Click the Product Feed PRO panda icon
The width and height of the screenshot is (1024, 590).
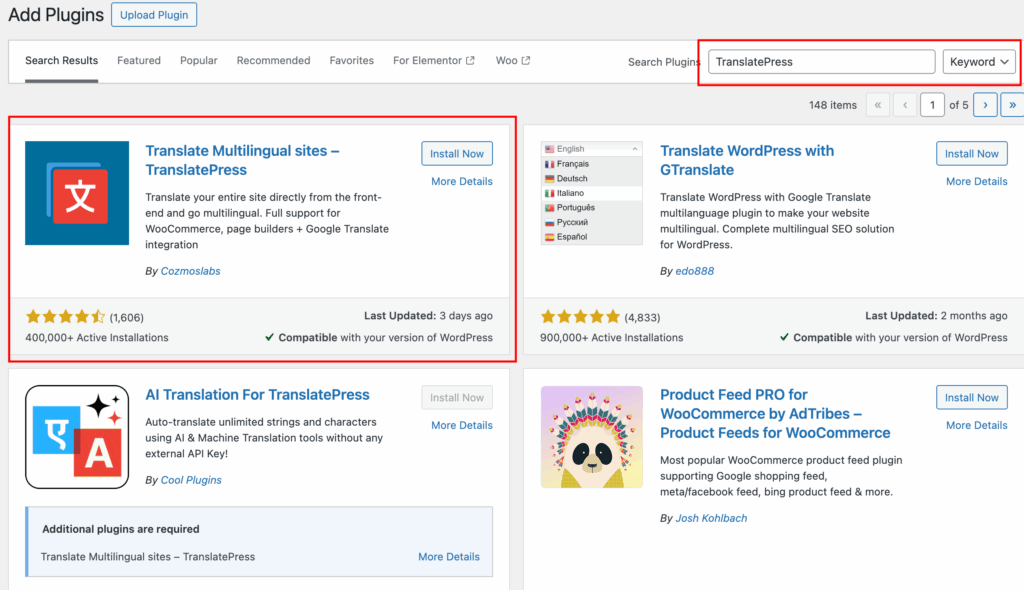592,437
